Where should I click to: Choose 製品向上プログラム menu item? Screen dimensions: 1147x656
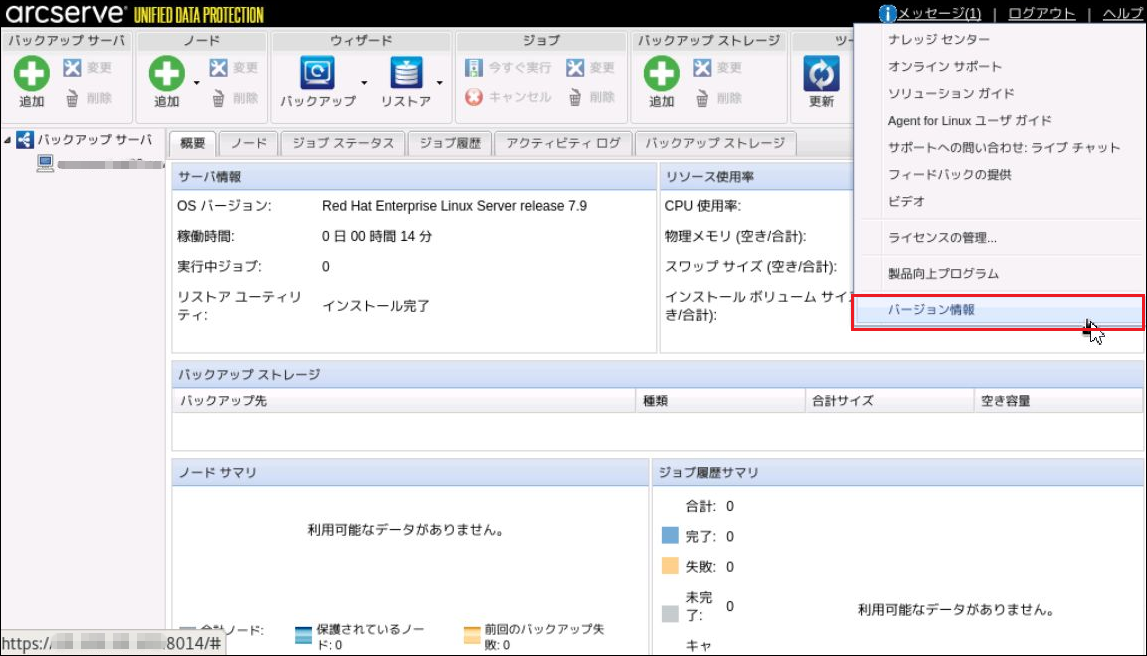pyautogui.click(x=943, y=274)
